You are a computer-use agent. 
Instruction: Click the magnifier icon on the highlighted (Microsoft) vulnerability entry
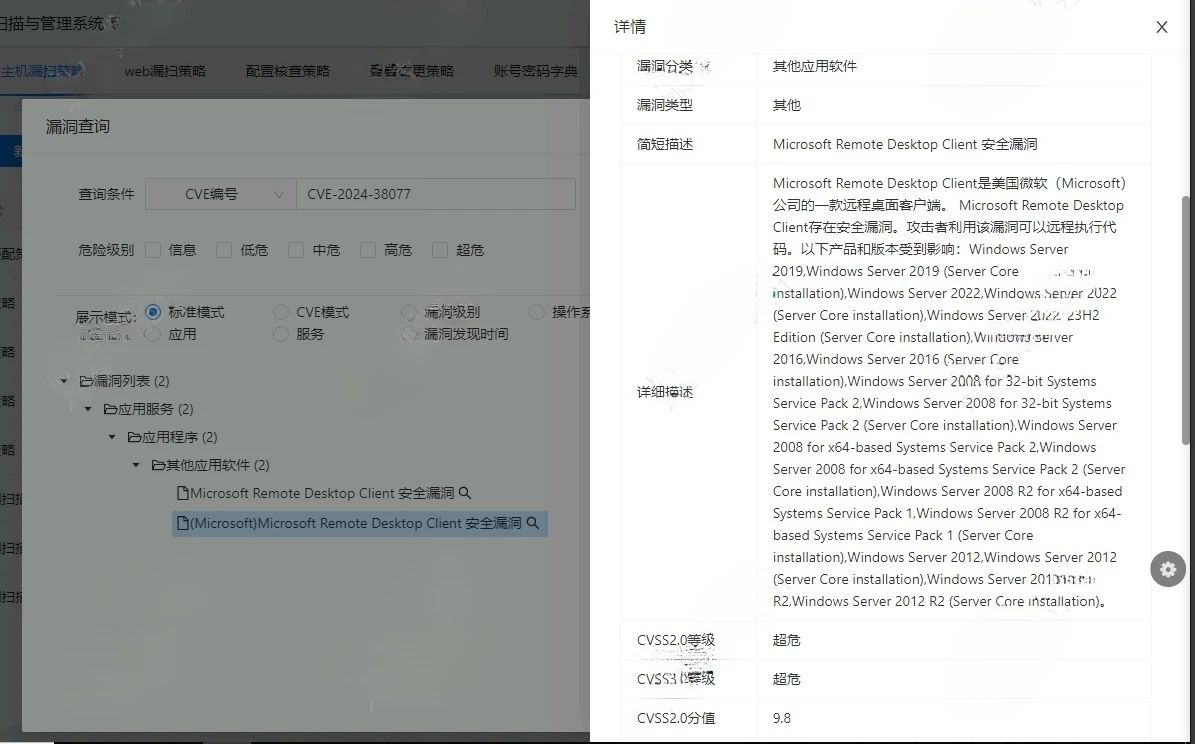coord(532,523)
